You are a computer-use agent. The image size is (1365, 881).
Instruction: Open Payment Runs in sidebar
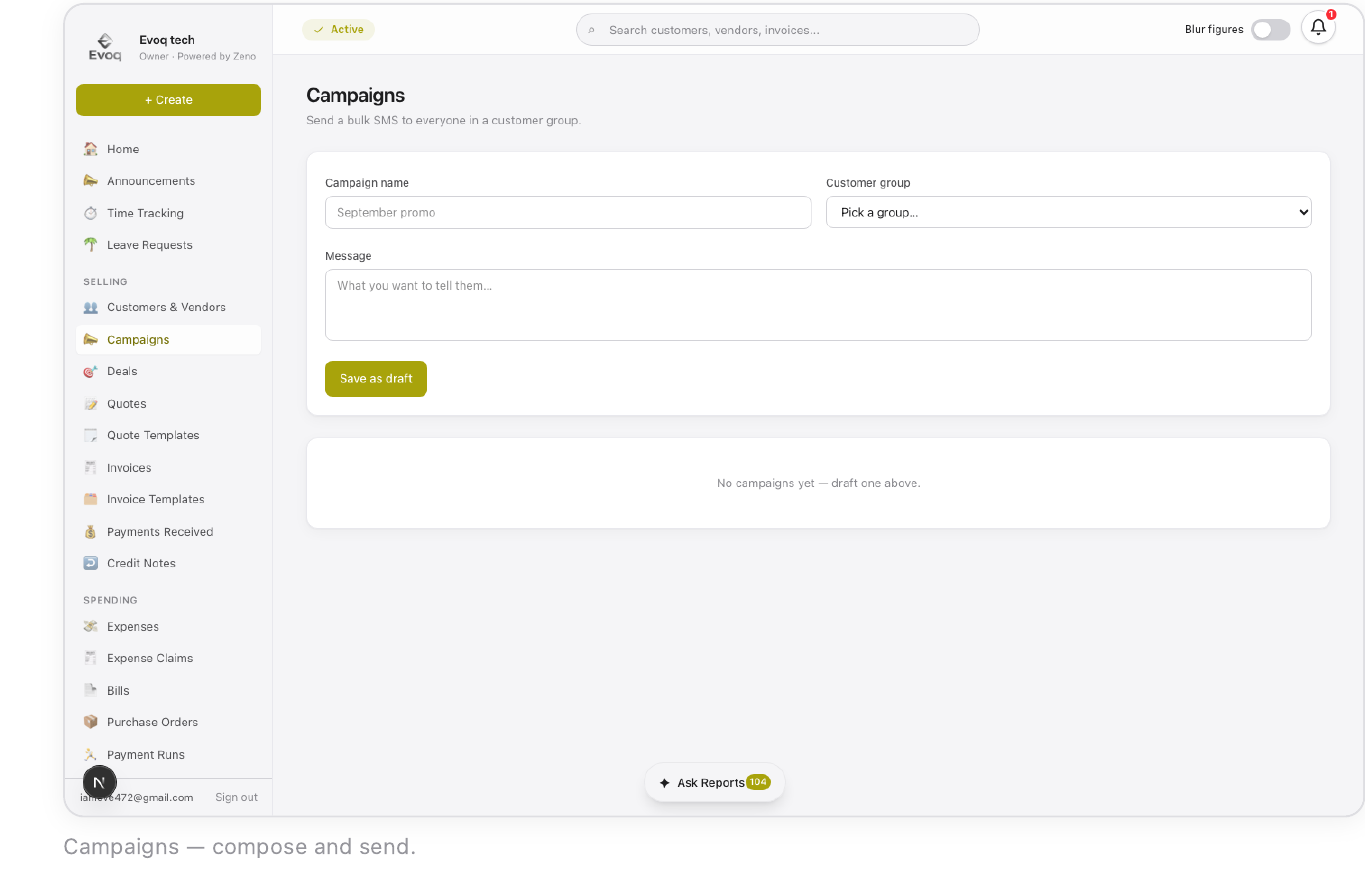pyautogui.click(x=168, y=755)
